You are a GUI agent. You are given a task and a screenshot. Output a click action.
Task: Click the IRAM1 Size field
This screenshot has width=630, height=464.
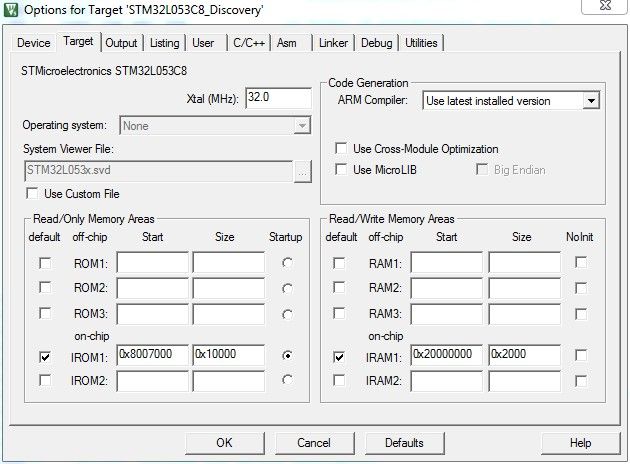[x=525, y=355]
